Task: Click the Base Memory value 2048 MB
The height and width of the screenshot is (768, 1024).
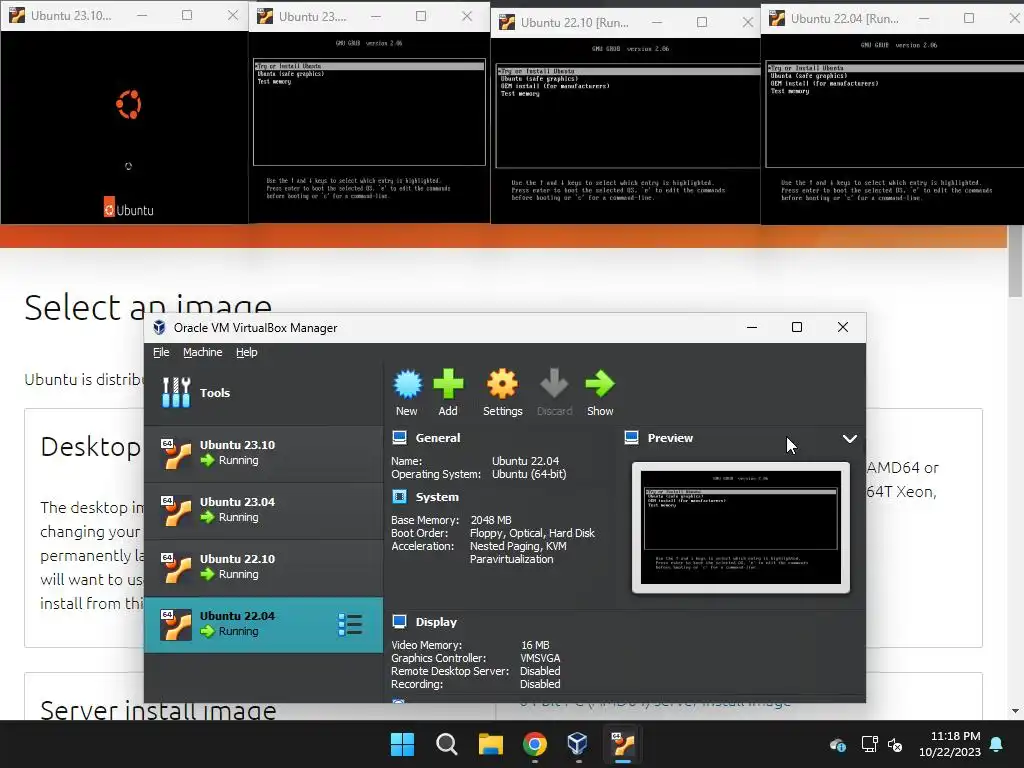Action: coord(490,520)
